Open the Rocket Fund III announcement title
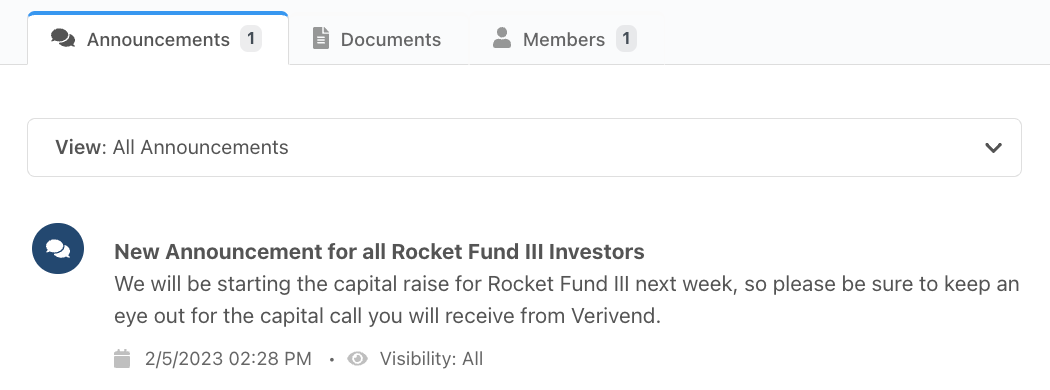1050x390 pixels. [x=379, y=252]
